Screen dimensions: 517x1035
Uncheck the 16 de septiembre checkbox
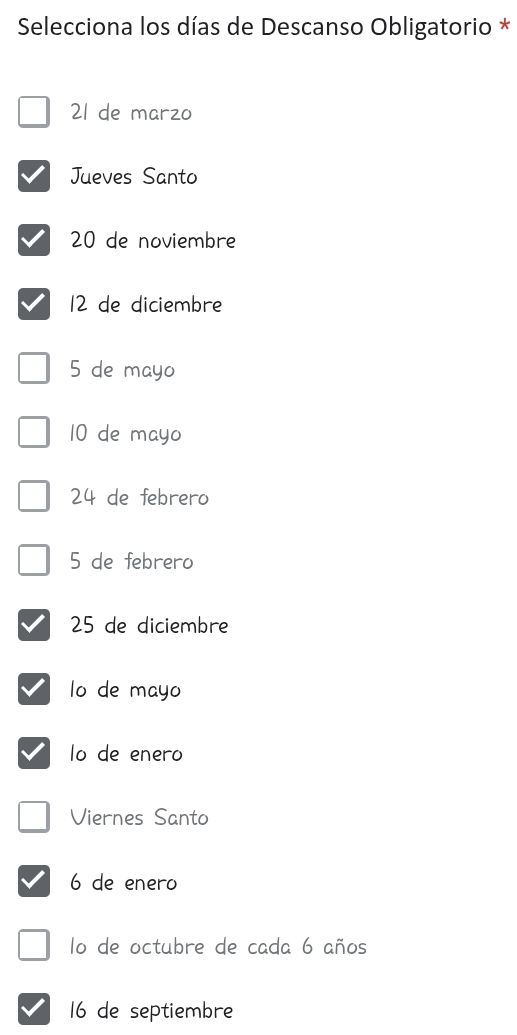[34, 1009]
